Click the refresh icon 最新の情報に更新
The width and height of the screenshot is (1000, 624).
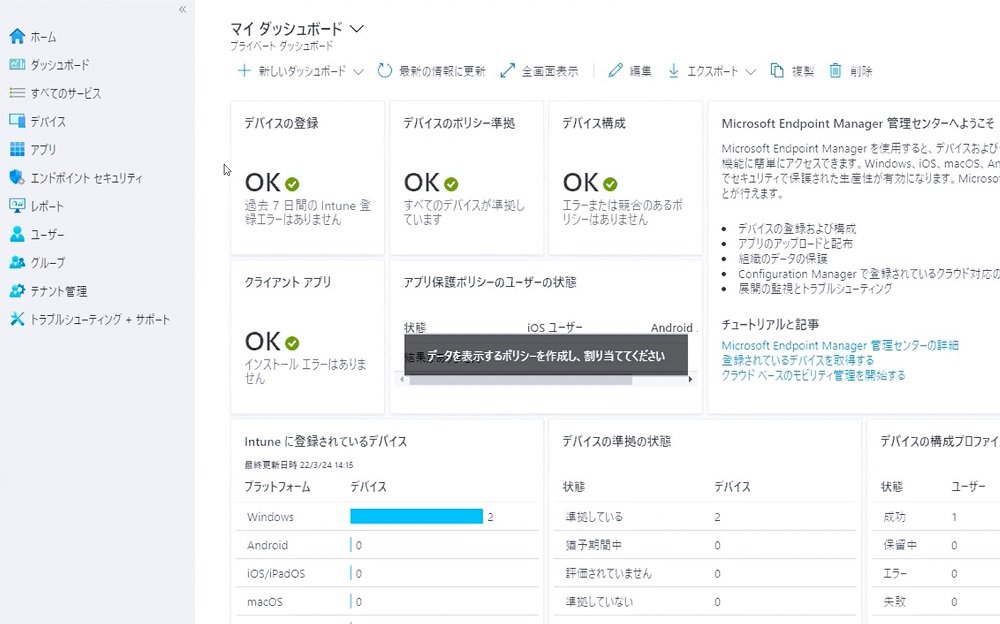pos(385,71)
